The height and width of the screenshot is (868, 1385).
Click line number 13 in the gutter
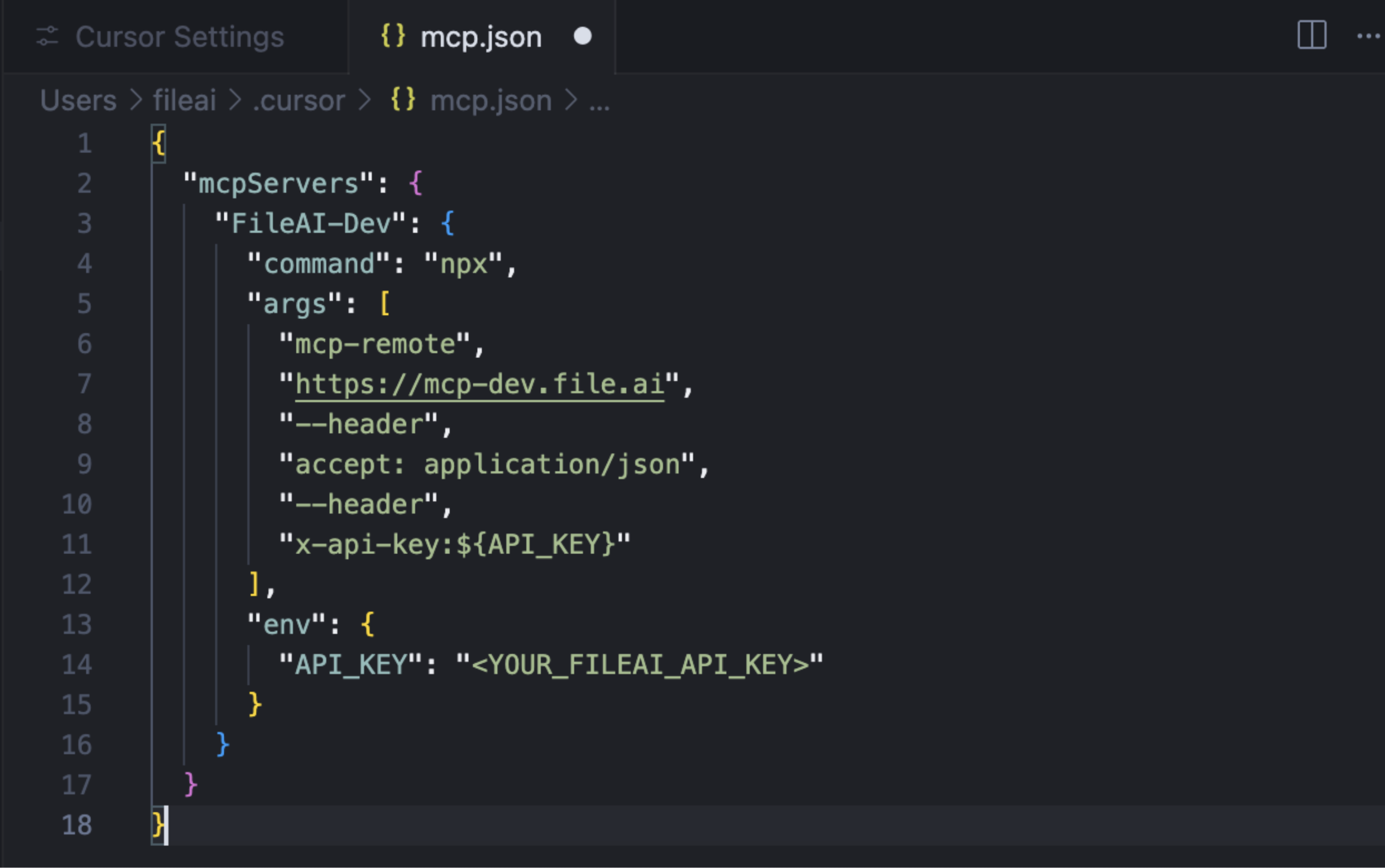[x=77, y=625]
